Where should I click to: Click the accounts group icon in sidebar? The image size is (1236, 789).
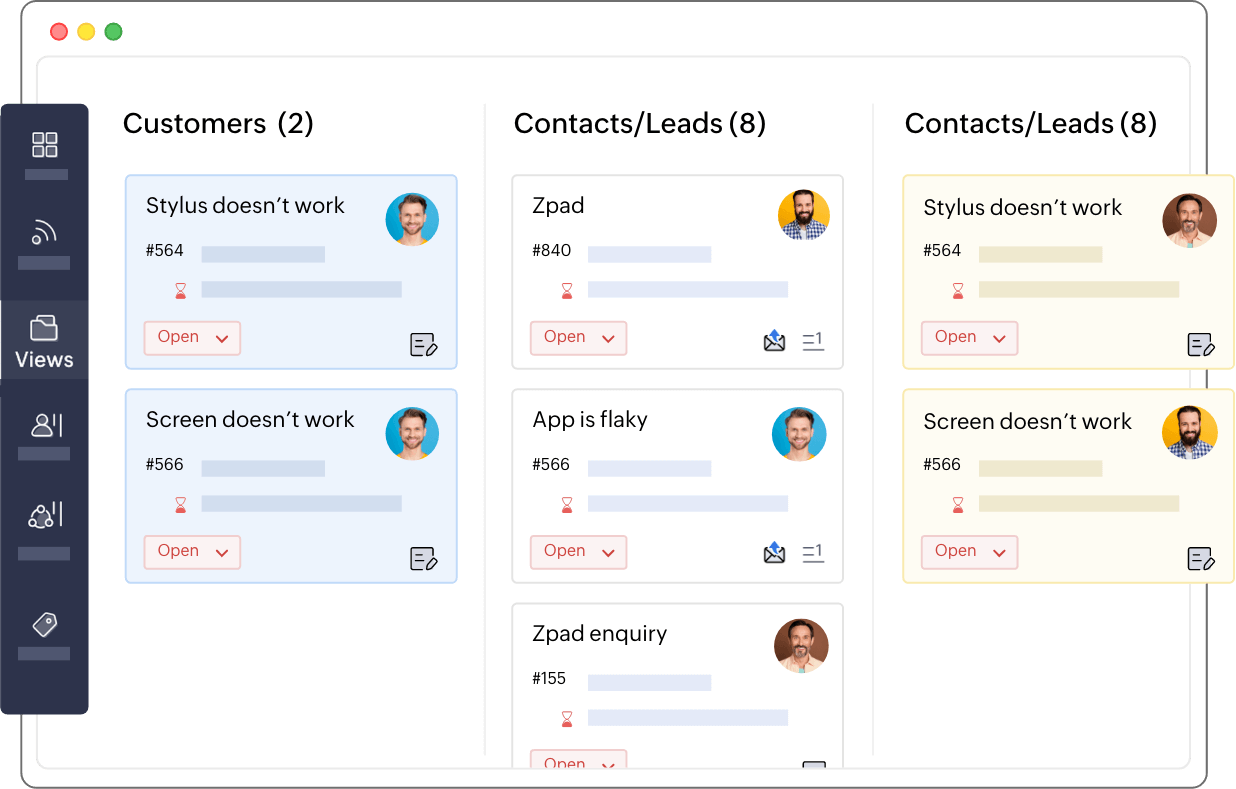[46, 516]
